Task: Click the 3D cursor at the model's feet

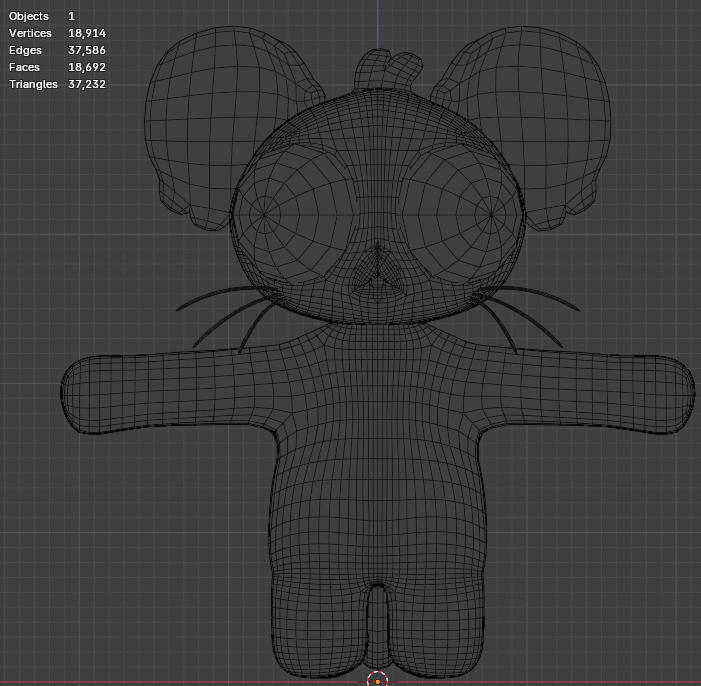Action: tap(378, 681)
